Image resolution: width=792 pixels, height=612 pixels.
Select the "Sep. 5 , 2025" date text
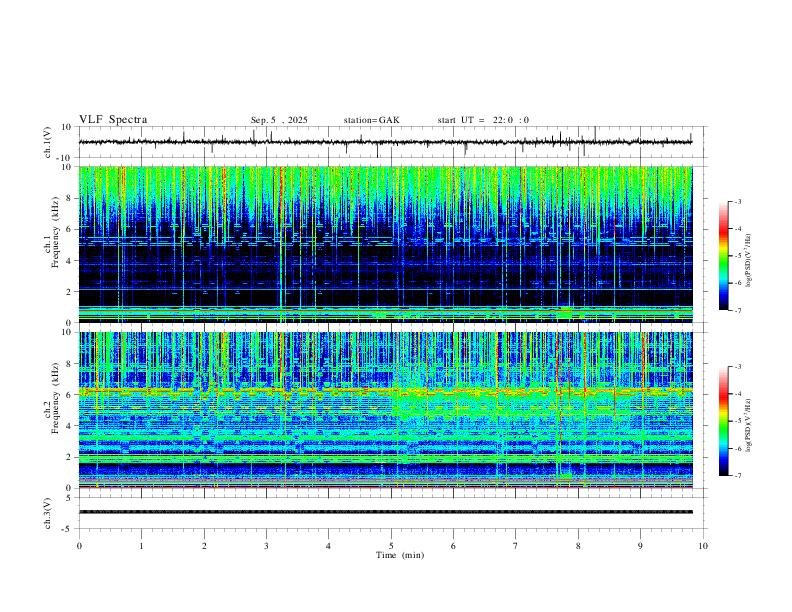279,120
